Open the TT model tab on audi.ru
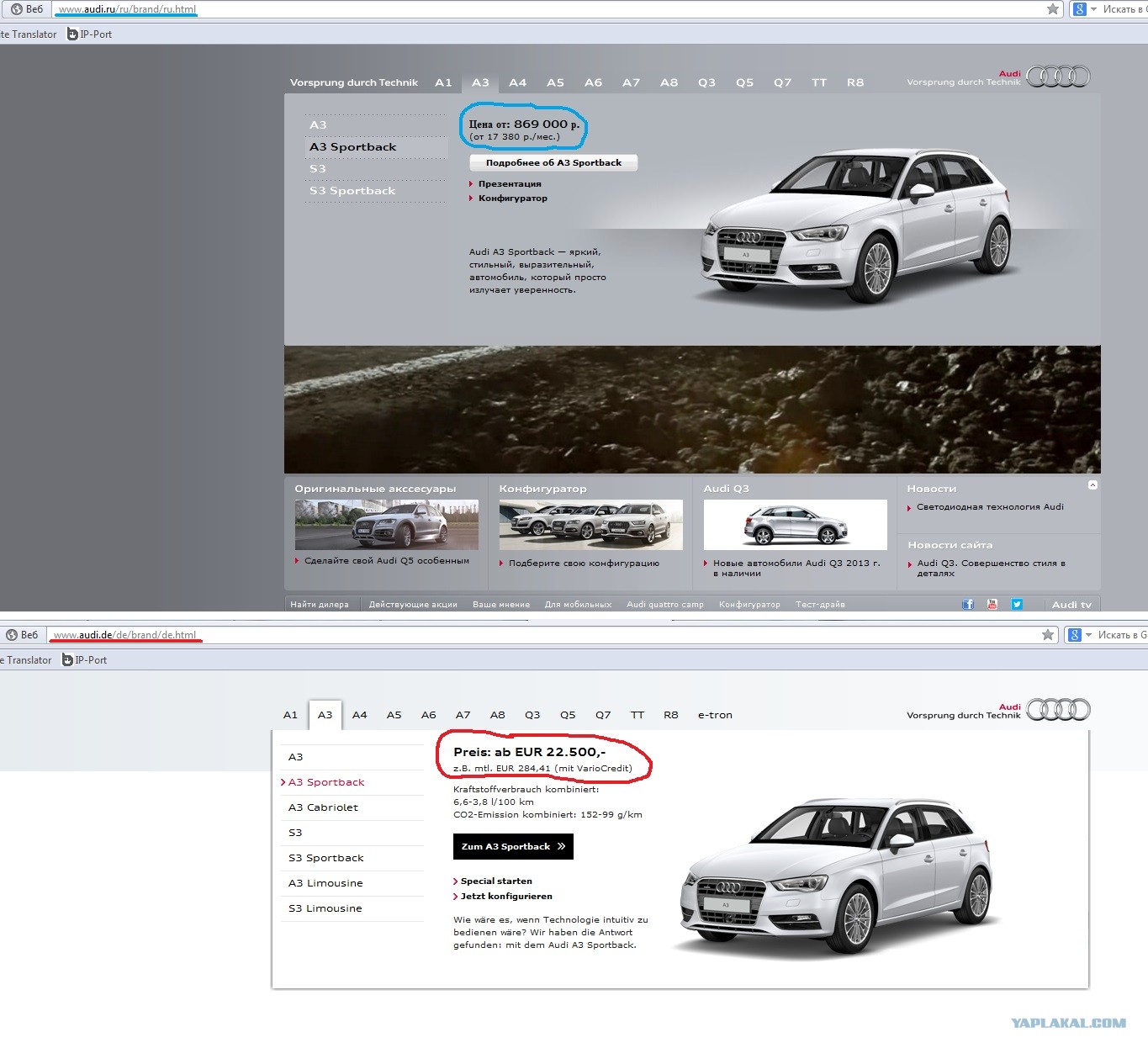1148x1048 pixels. tap(819, 82)
